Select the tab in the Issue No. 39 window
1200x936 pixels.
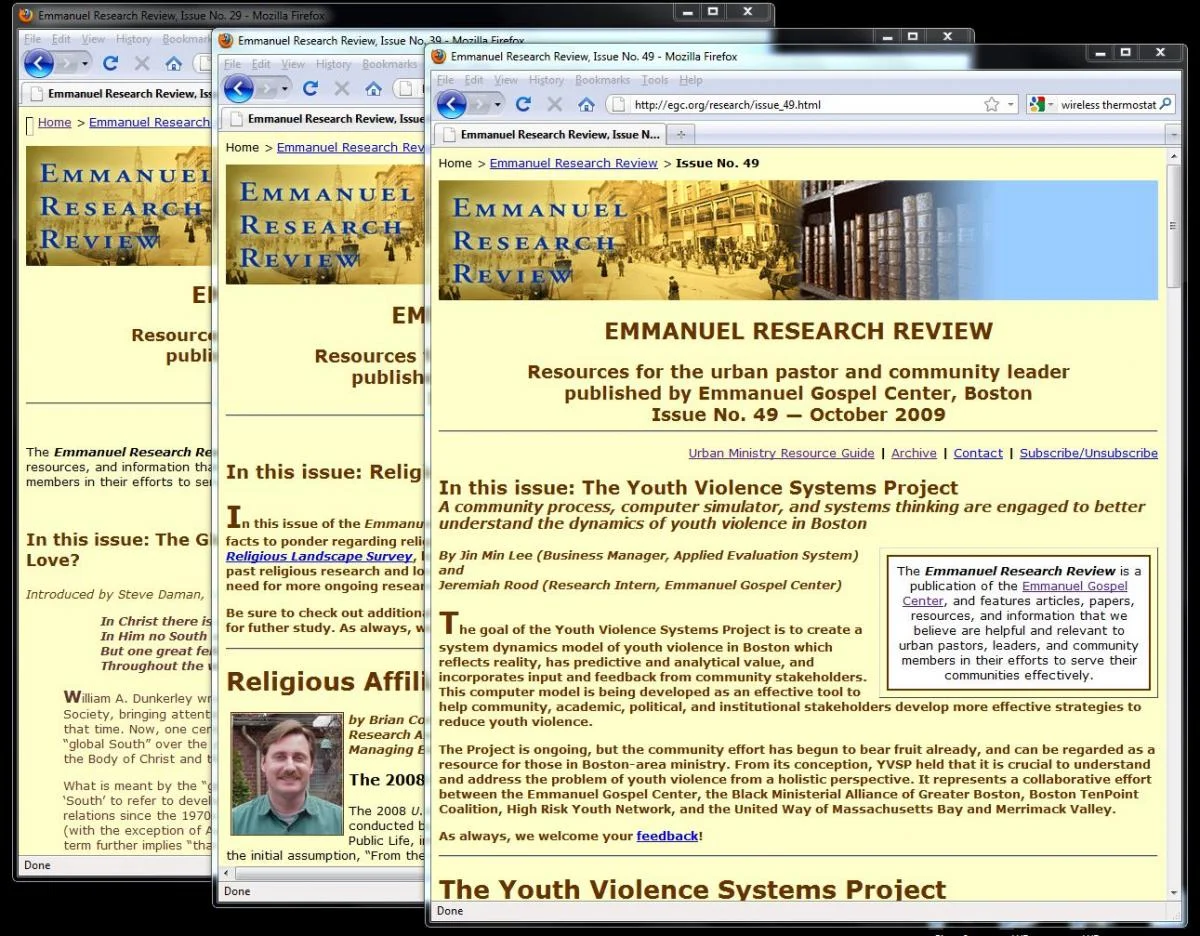325,118
